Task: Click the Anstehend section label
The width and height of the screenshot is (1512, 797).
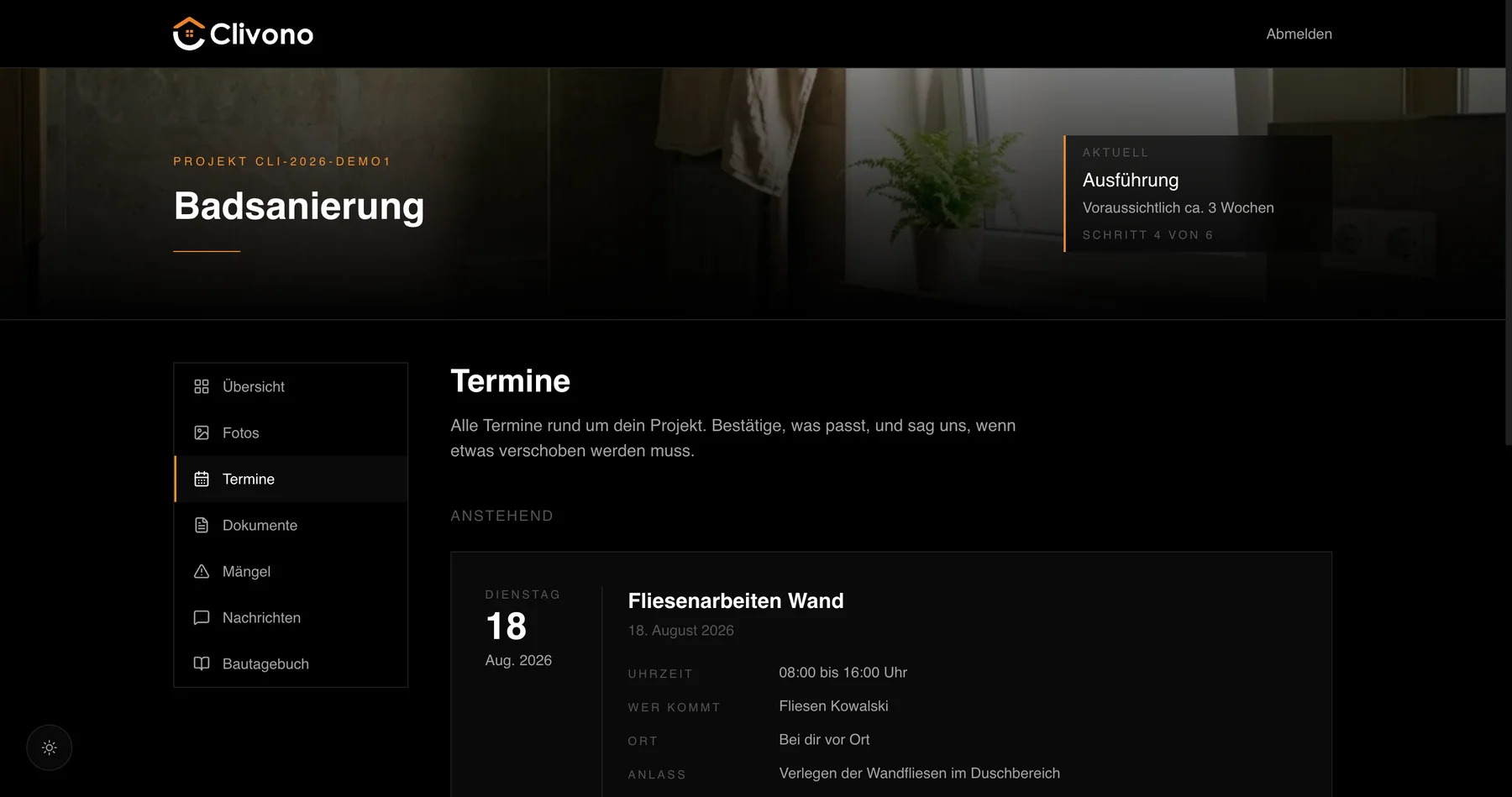Action: coord(501,516)
